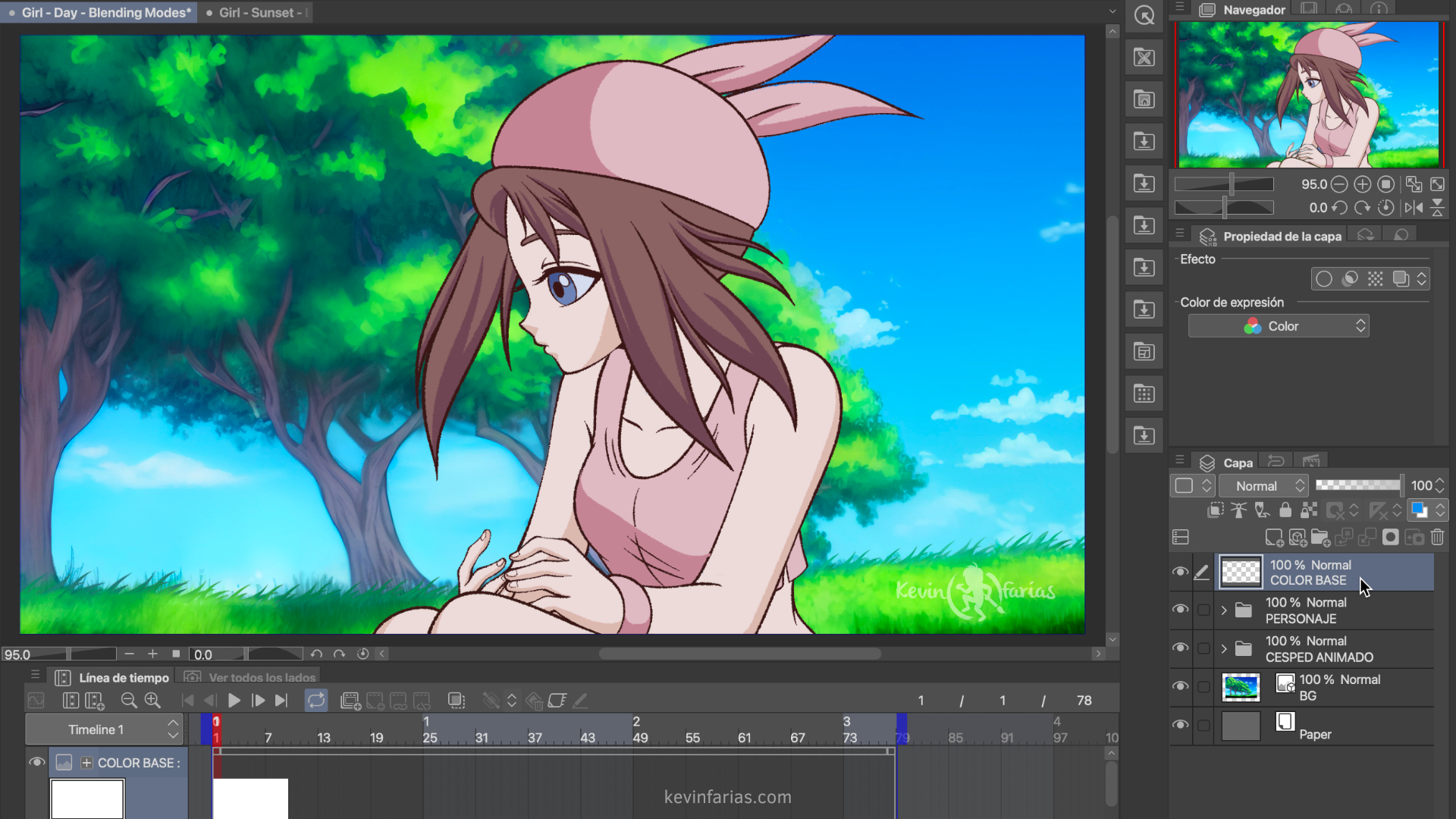Create a new 3D layer
This screenshot has width=1456, height=819.
pos(1298,538)
